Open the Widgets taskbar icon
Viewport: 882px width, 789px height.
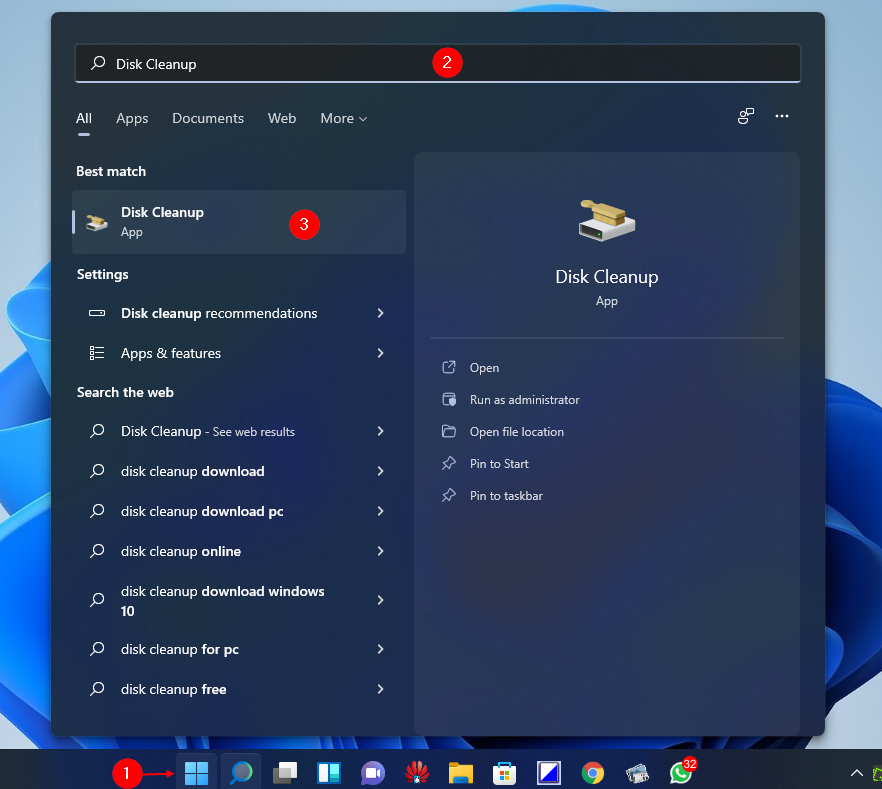[329, 773]
